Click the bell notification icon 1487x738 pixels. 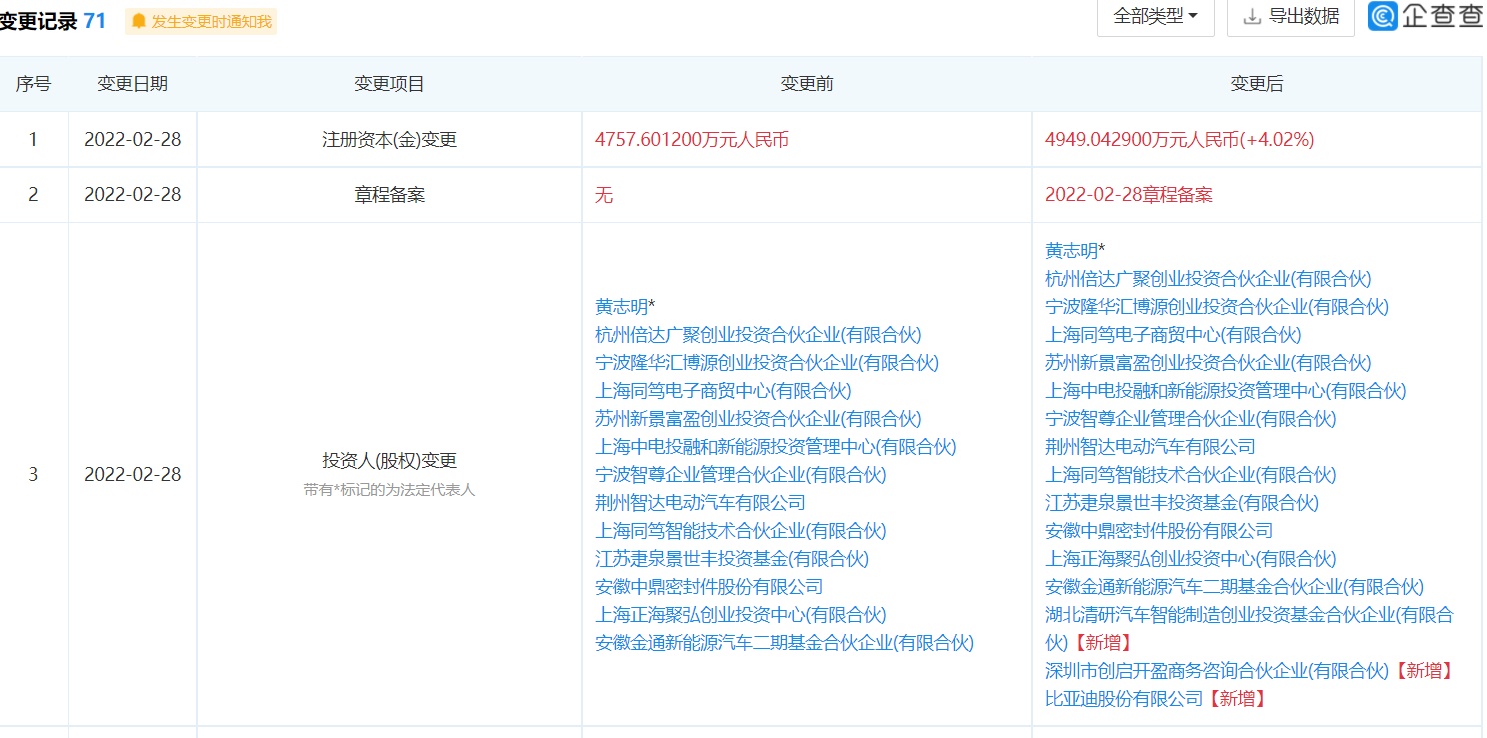pyautogui.click(x=138, y=21)
